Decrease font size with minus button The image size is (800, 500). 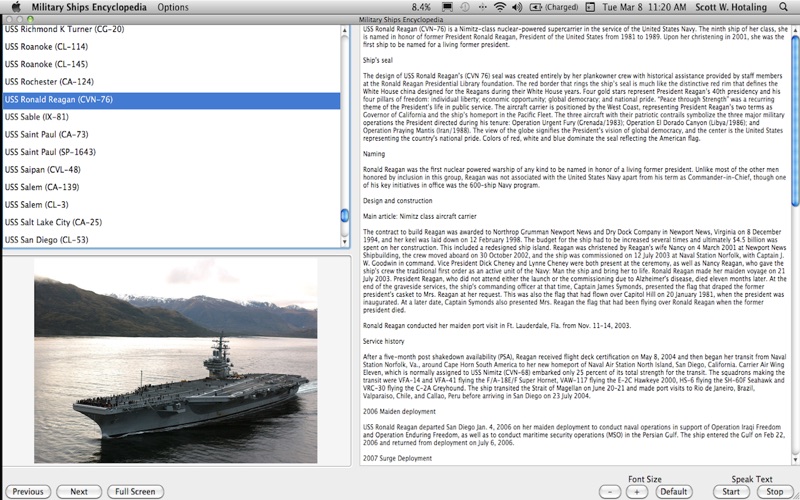[x=610, y=492]
